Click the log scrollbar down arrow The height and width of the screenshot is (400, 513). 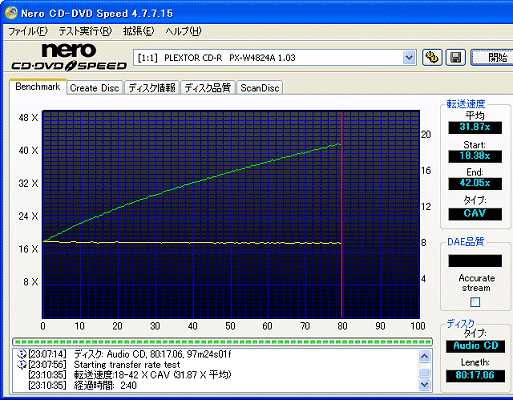click(x=424, y=385)
